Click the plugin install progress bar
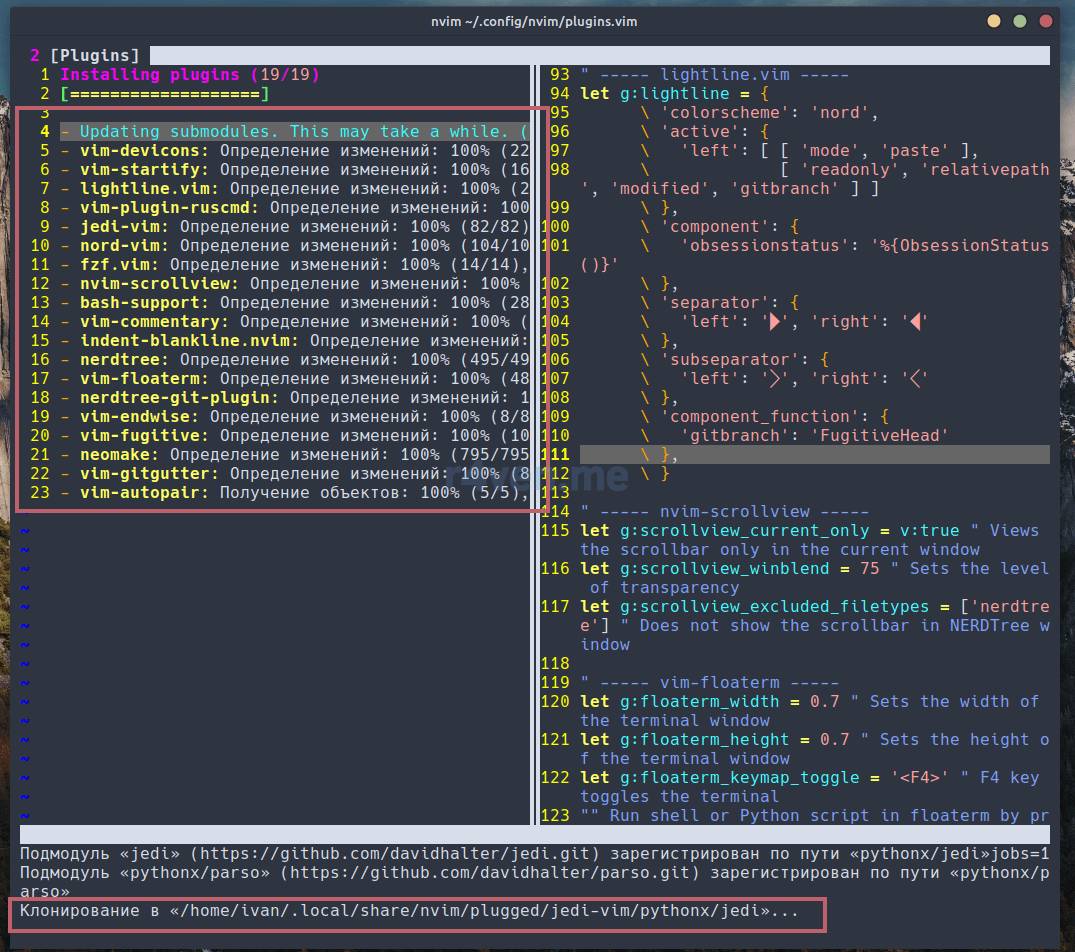Screen dimensions: 1075x952 (164, 94)
